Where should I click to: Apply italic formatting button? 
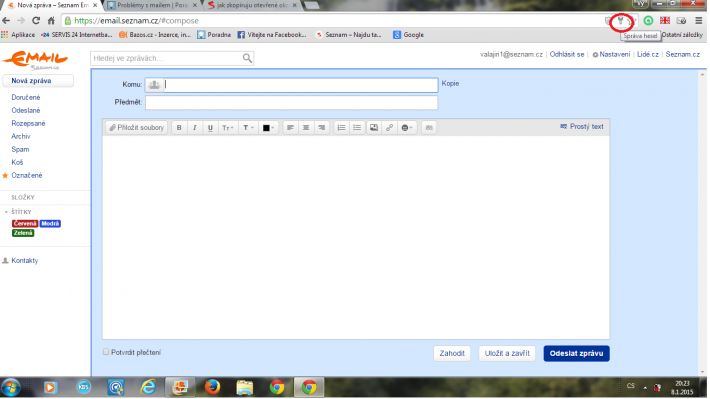pyautogui.click(x=195, y=128)
